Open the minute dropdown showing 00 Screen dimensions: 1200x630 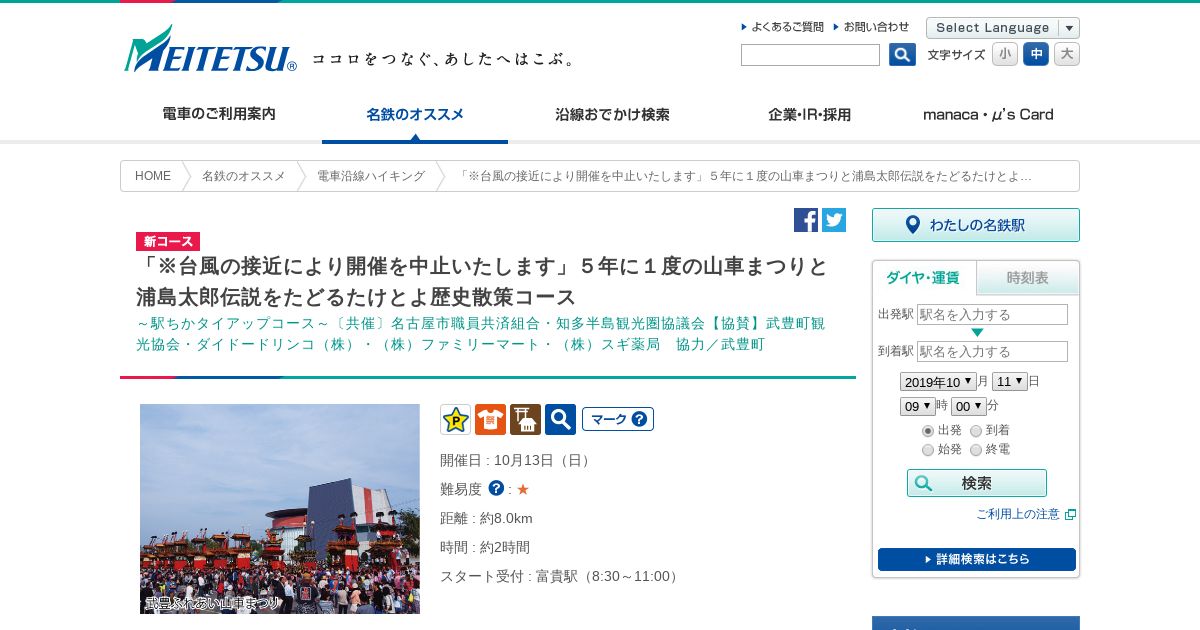pyautogui.click(x=968, y=406)
